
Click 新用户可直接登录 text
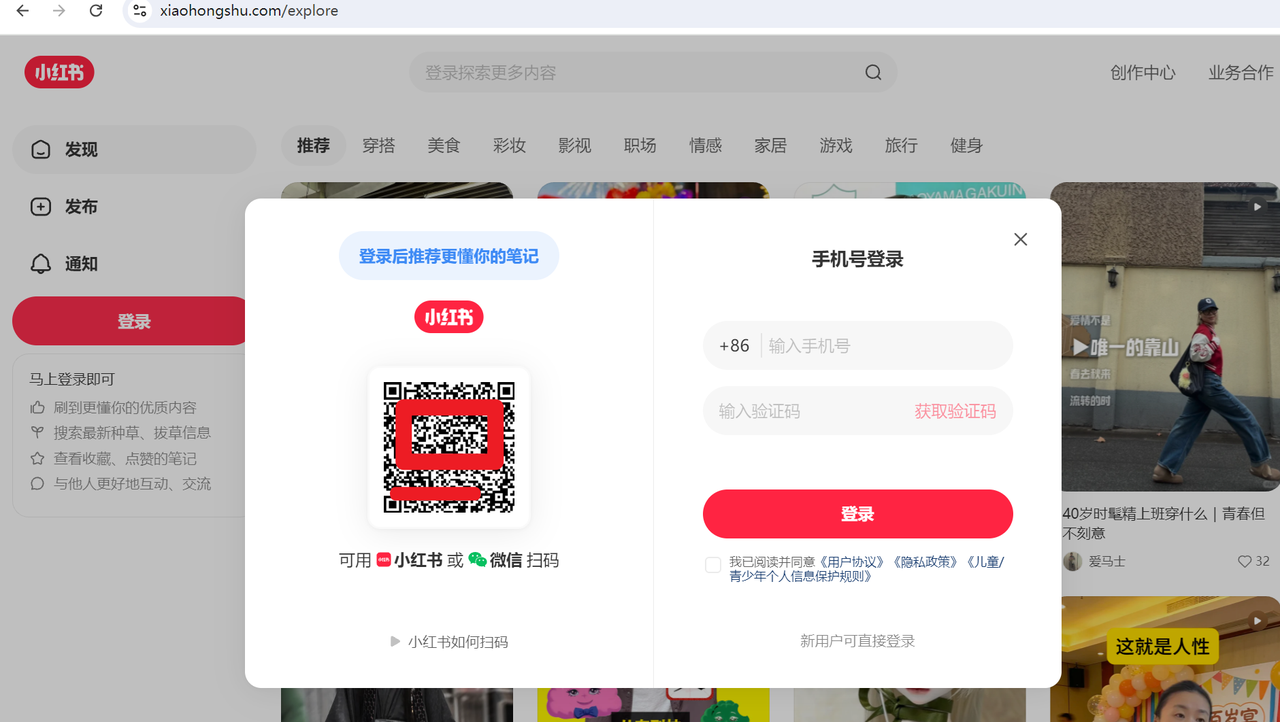(x=858, y=641)
